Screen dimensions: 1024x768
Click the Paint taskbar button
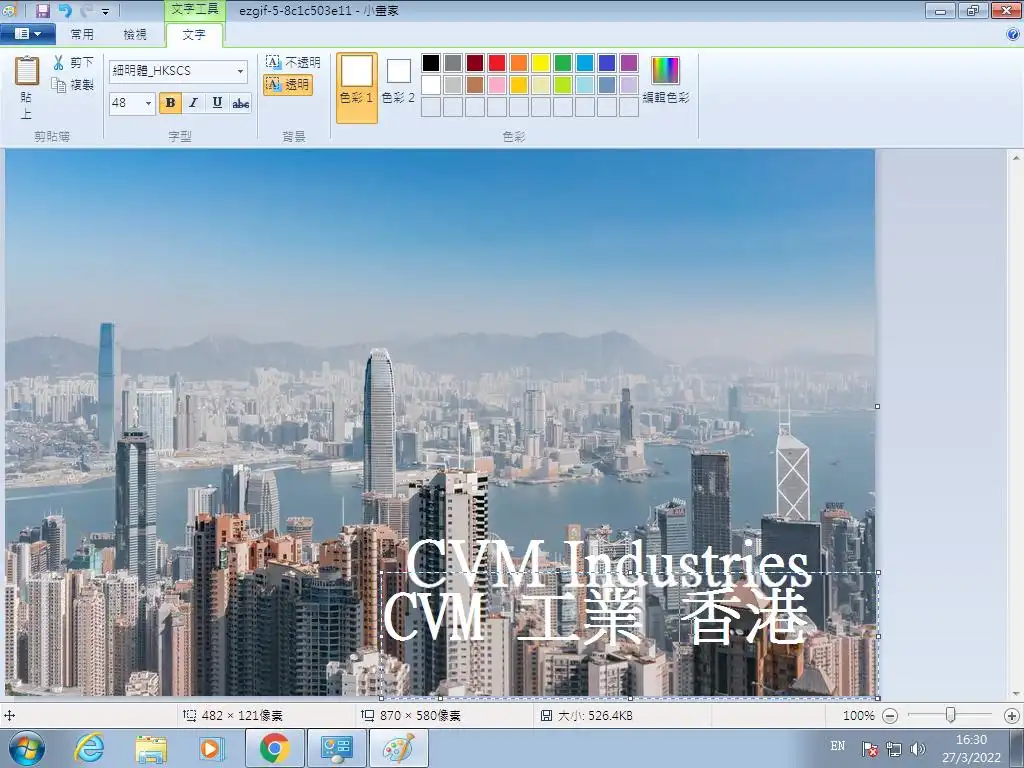[399, 748]
